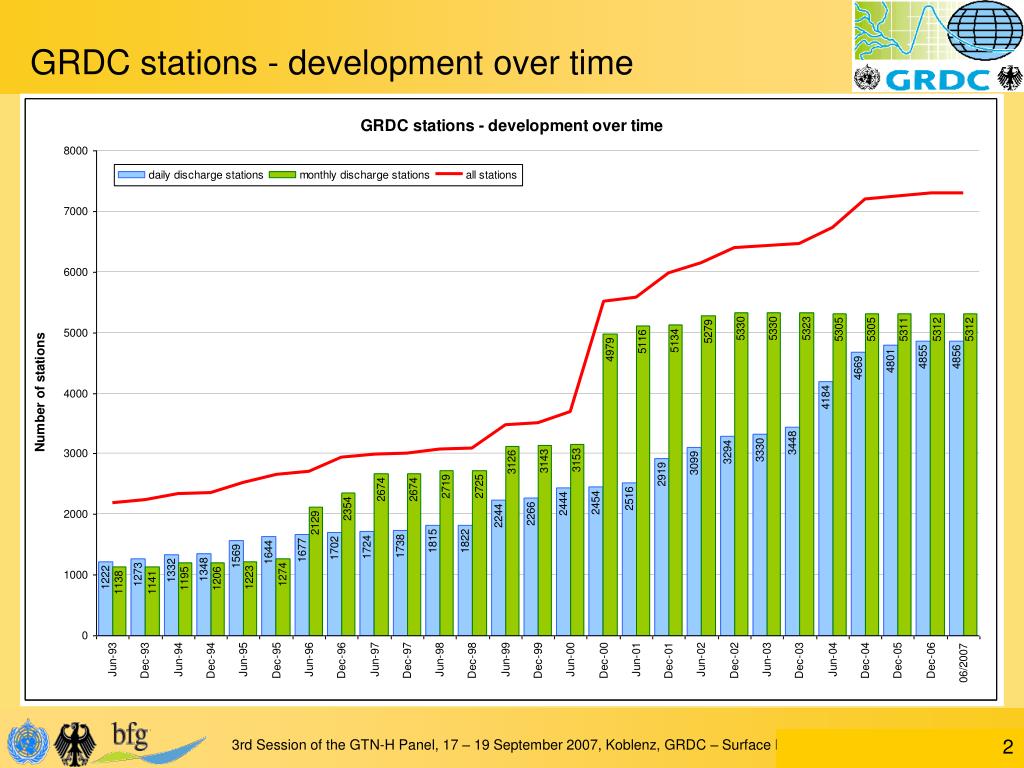Screen dimensions: 1024x768
Task: Click the chart title inside the plot
Action: [511, 125]
